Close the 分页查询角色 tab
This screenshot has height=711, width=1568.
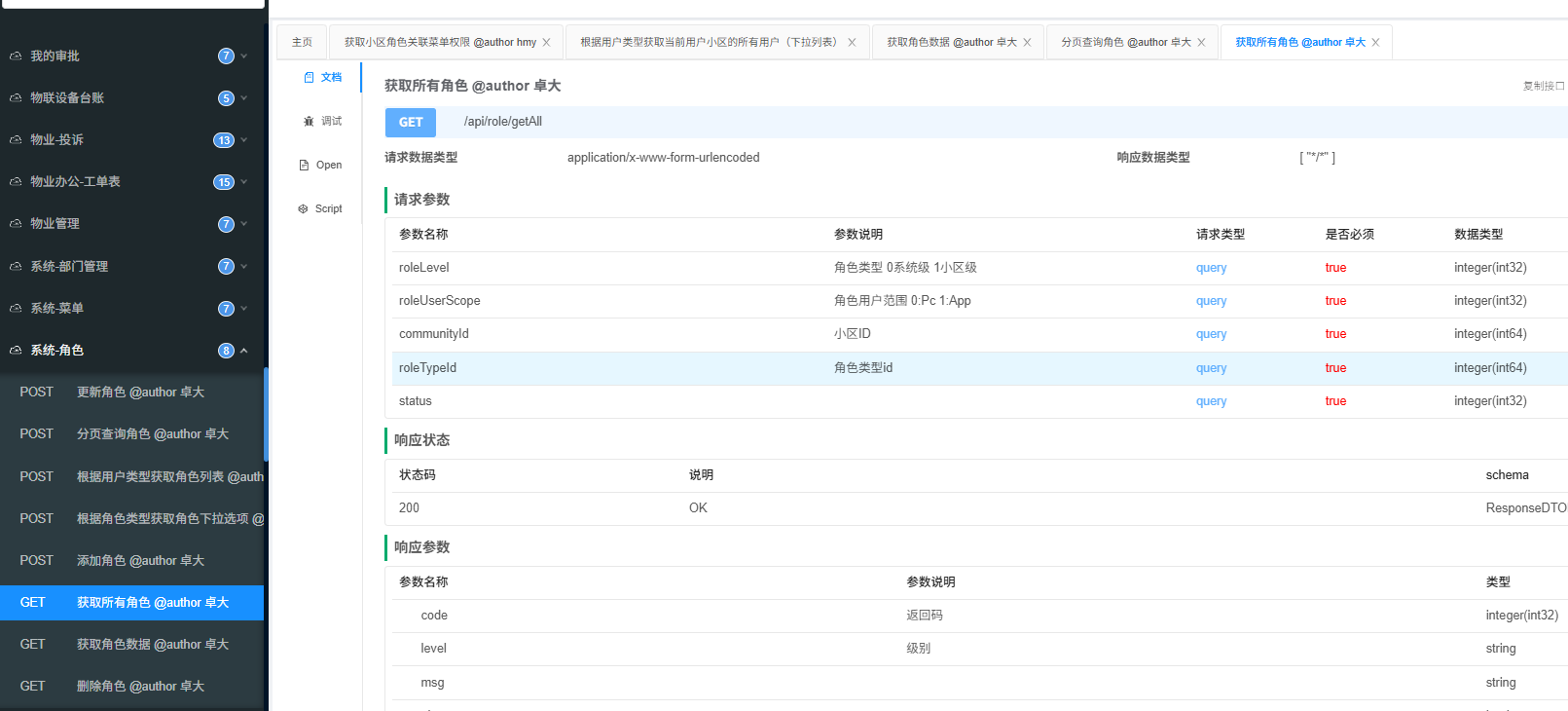(x=1201, y=43)
